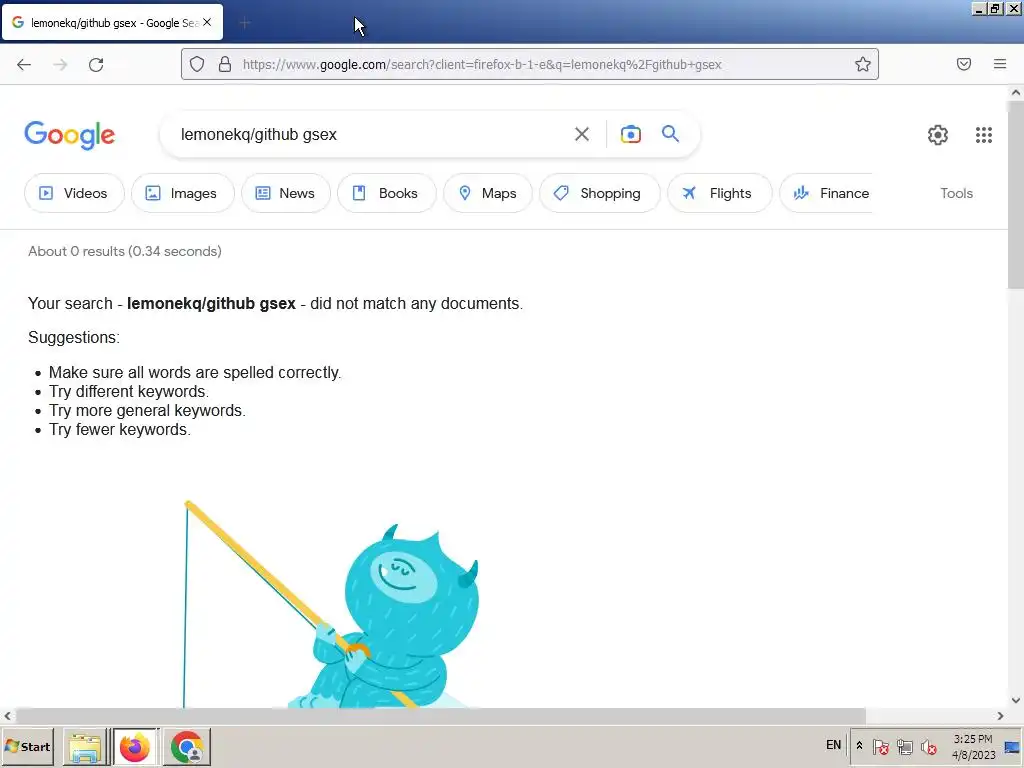Click the Firefox taskbar icon
The height and width of the screenshot is (768, 1024).
[135, 747]
